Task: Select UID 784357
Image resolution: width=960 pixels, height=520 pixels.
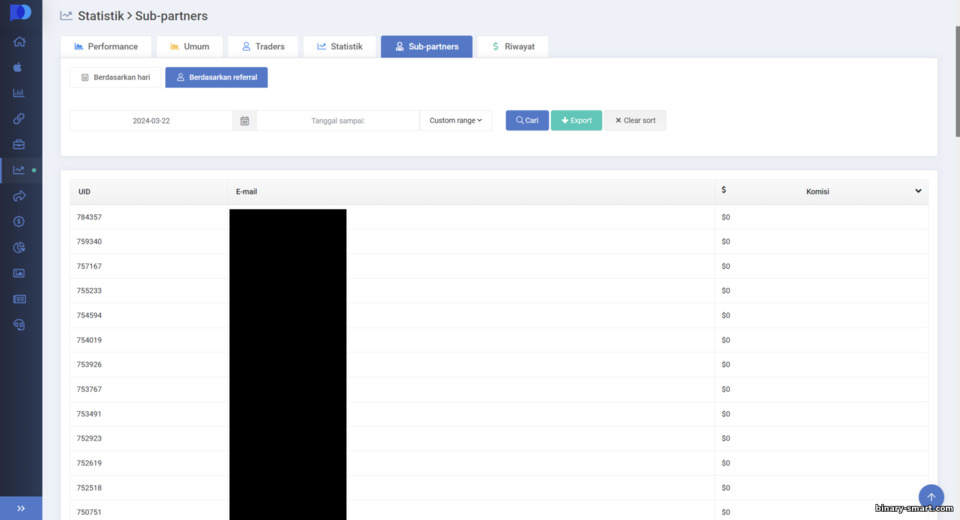Action: (x=89, y=217)
